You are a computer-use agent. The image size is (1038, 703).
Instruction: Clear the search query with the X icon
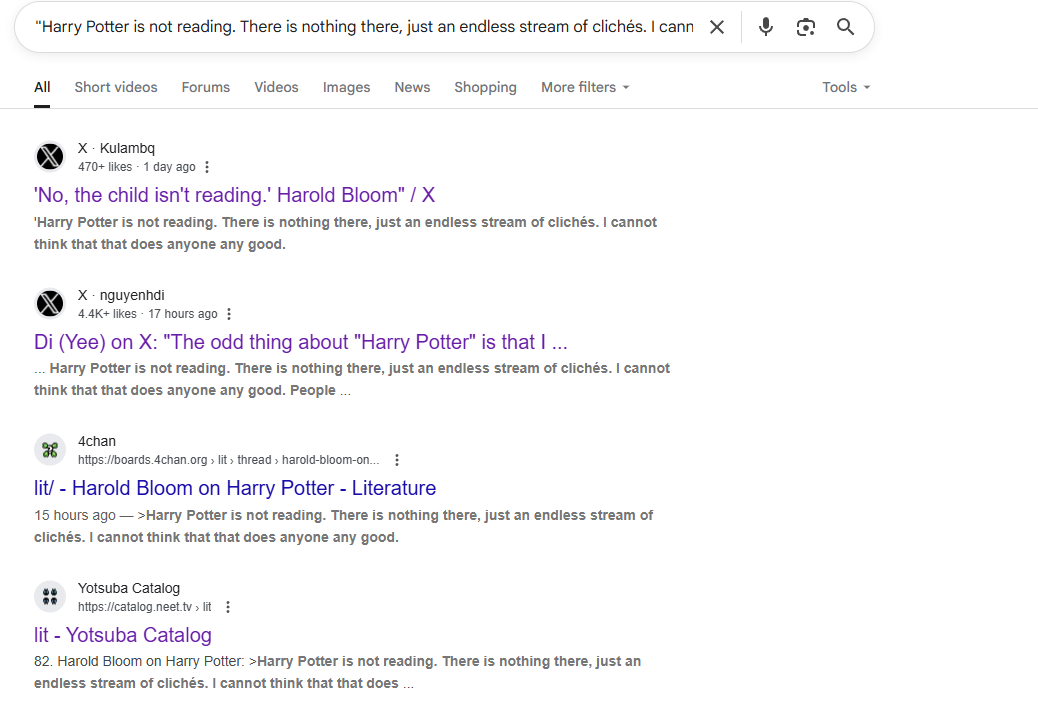(x=717, y=27)
